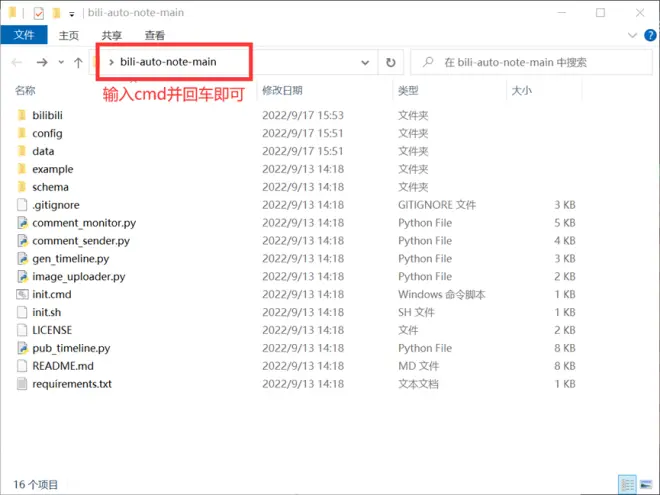This screenshot has width=660, height=495.
Task: Click the search box for bili-auto-note-main
Action: (x=531, y=62)
